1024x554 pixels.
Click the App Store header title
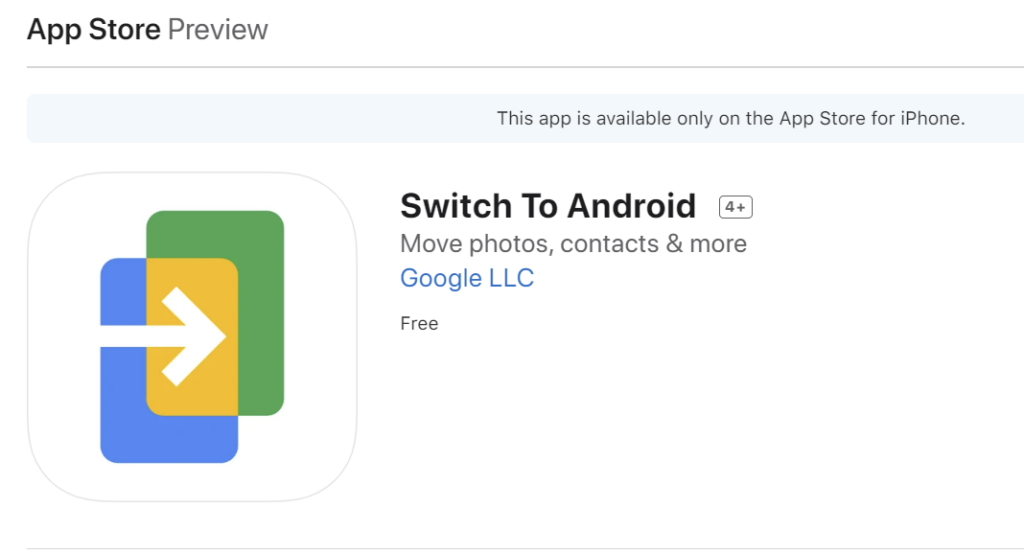coord(93,29)
